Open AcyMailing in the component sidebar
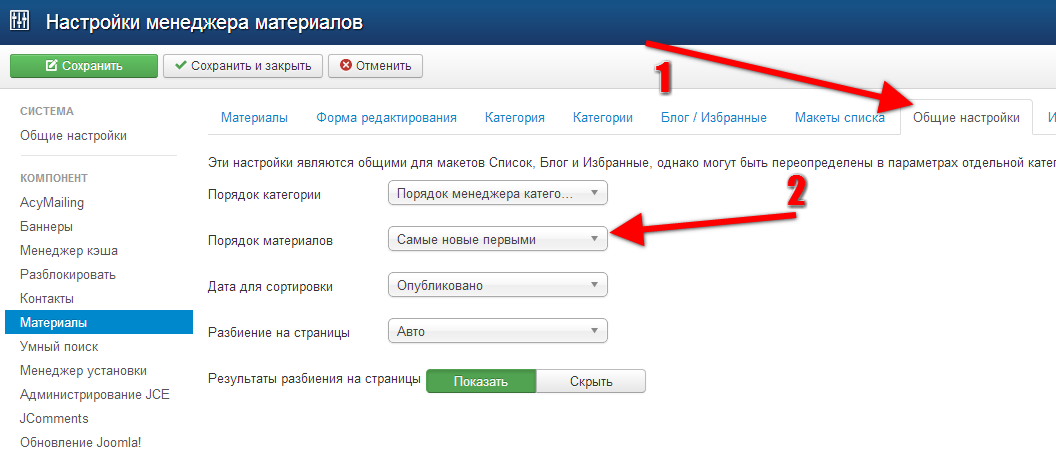 tap(52, 202)
